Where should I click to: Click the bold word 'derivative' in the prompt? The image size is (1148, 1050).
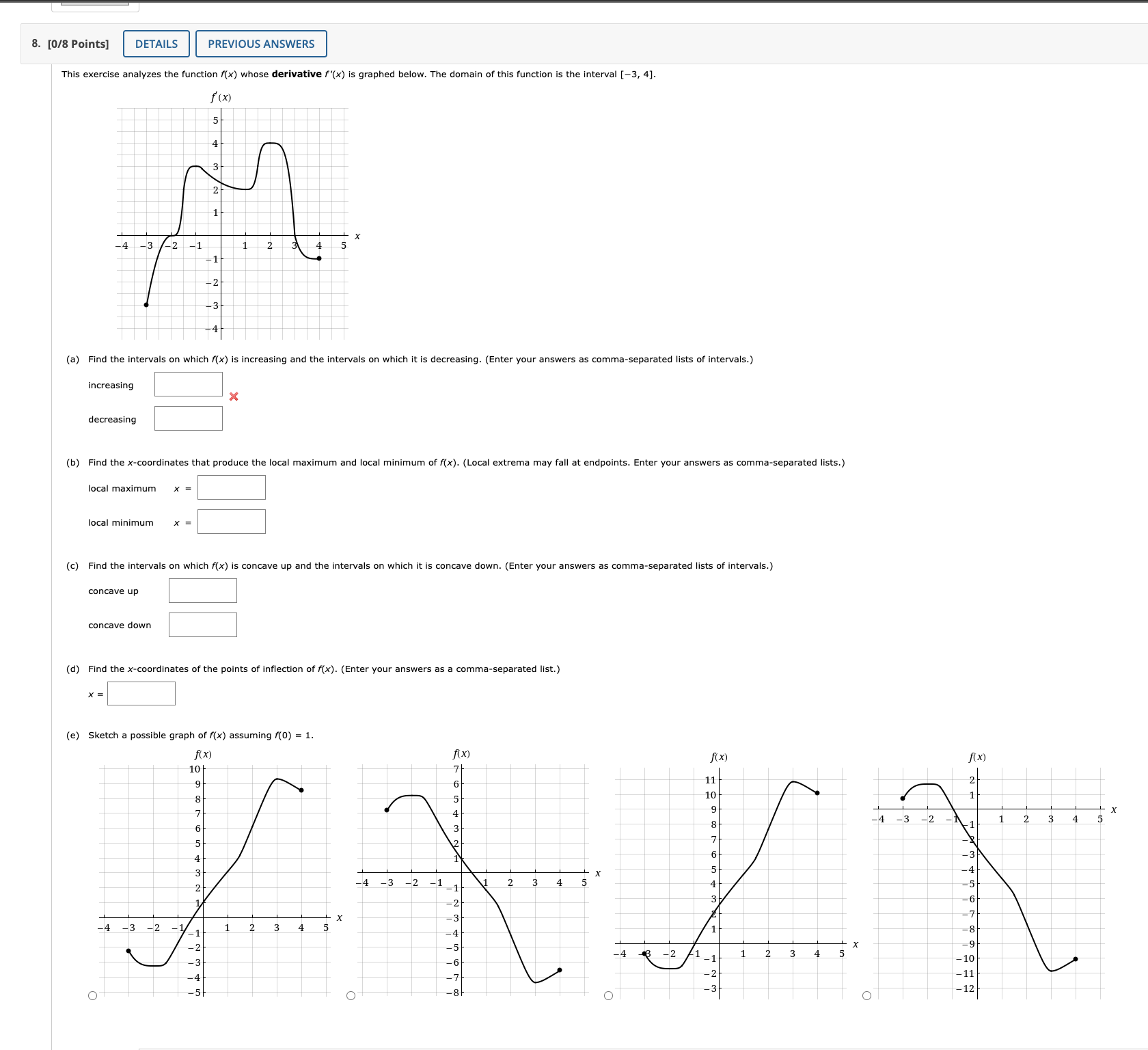tap(297, 74)
